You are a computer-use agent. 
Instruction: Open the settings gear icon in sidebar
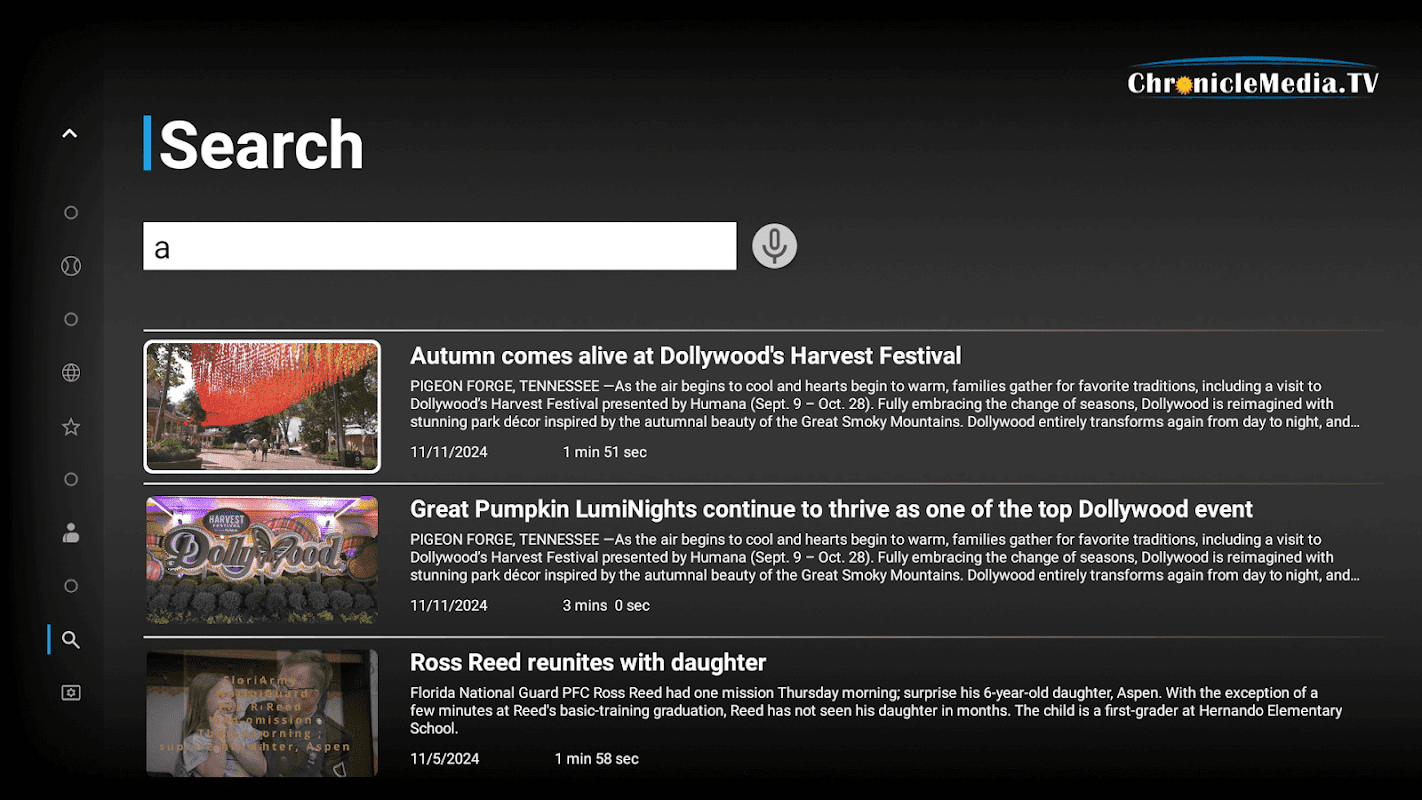click(x=71, y=693)
